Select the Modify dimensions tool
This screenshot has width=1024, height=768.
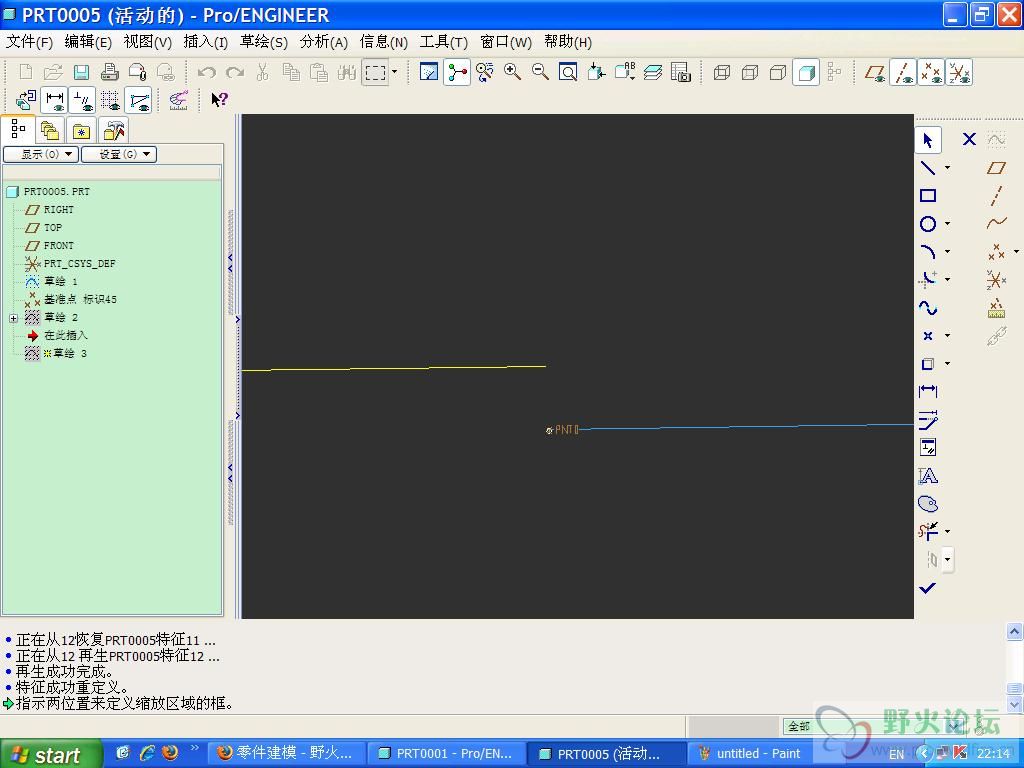[927, 420]
